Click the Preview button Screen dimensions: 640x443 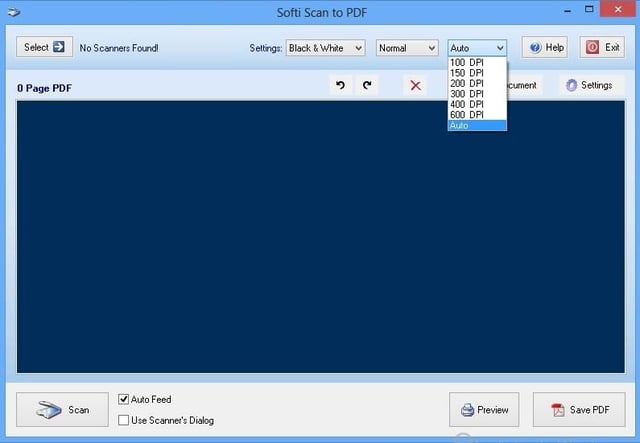(484, 410)
